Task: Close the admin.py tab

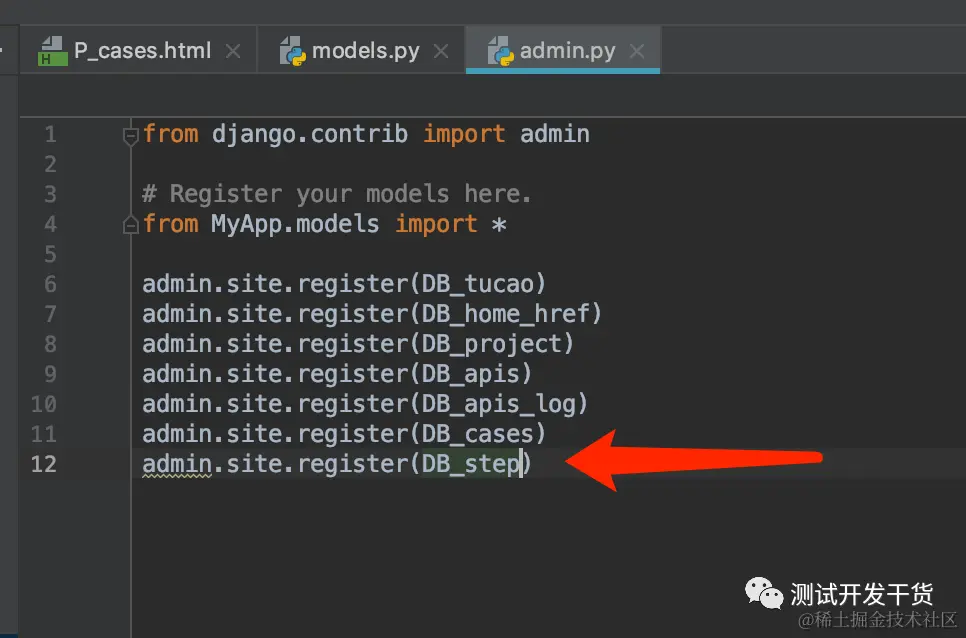Action: point(637,51)
